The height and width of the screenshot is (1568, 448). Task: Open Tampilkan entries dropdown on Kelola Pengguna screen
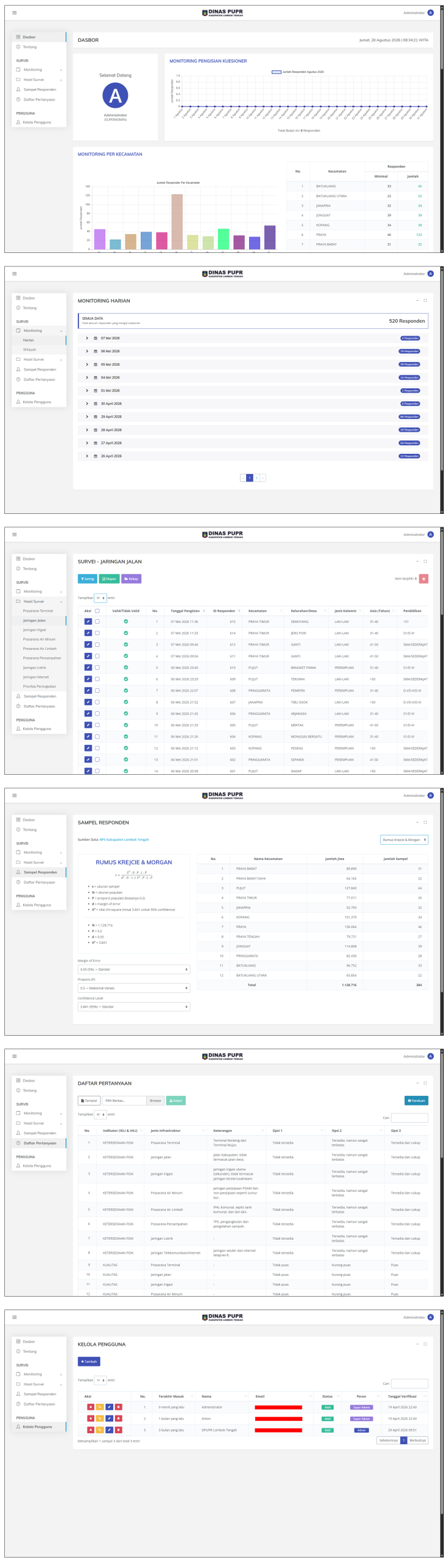100,1380
